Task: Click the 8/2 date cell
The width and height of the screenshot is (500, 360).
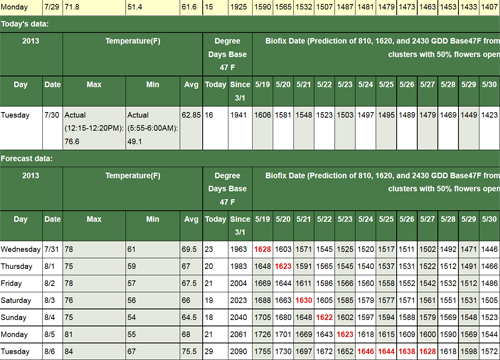Action: click(x=52, y=283)
